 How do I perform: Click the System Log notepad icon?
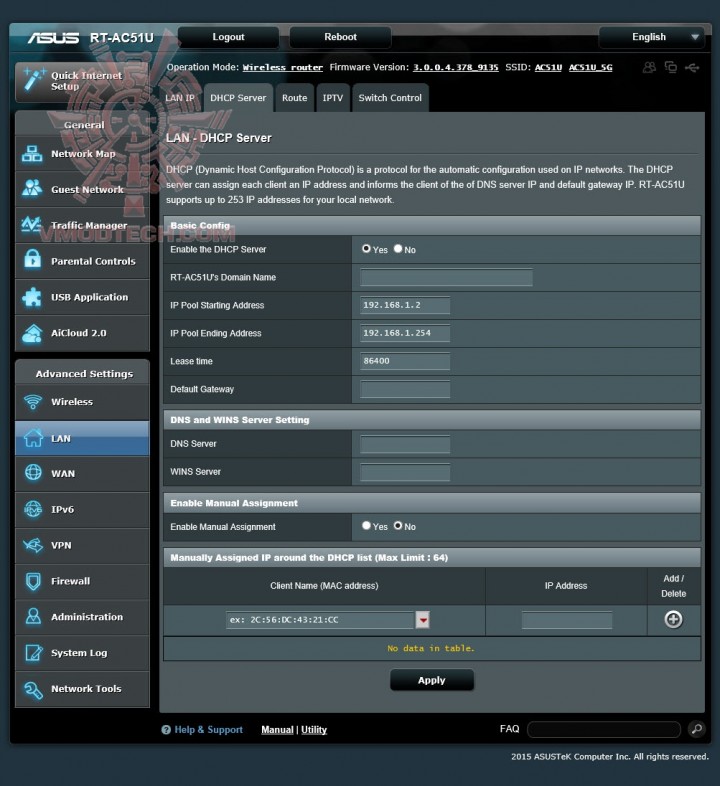point(33,652)
